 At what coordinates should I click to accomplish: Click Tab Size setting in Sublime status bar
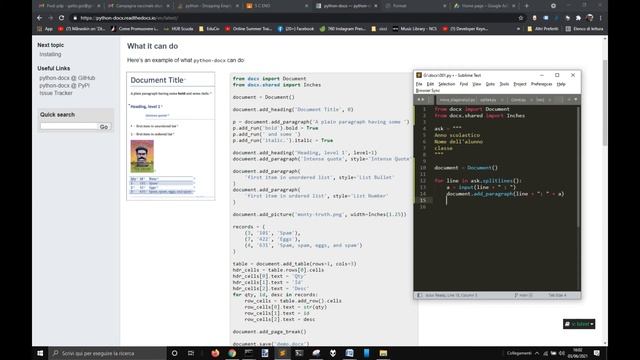click(x=557, y=295)
